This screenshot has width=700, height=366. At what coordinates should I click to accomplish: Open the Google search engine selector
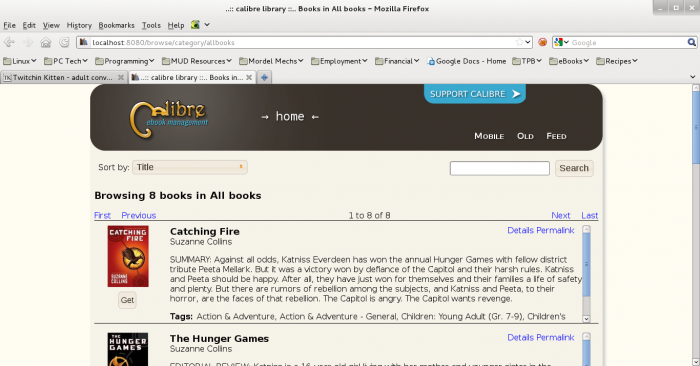pos(561,42)
